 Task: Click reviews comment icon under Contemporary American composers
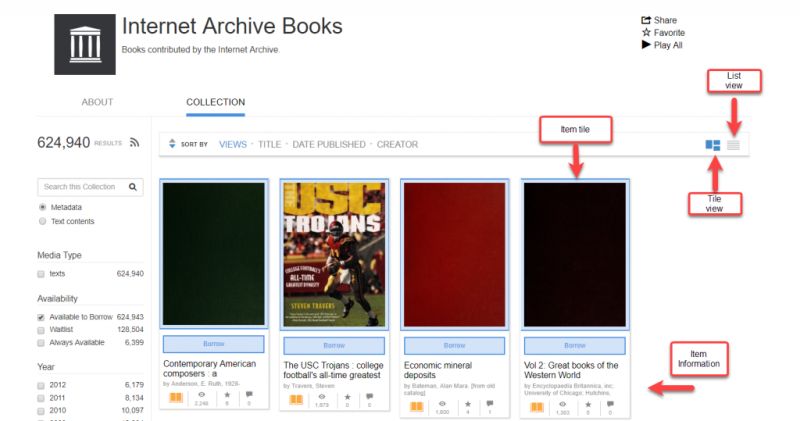pyautogui.click(x=249, y=394)
